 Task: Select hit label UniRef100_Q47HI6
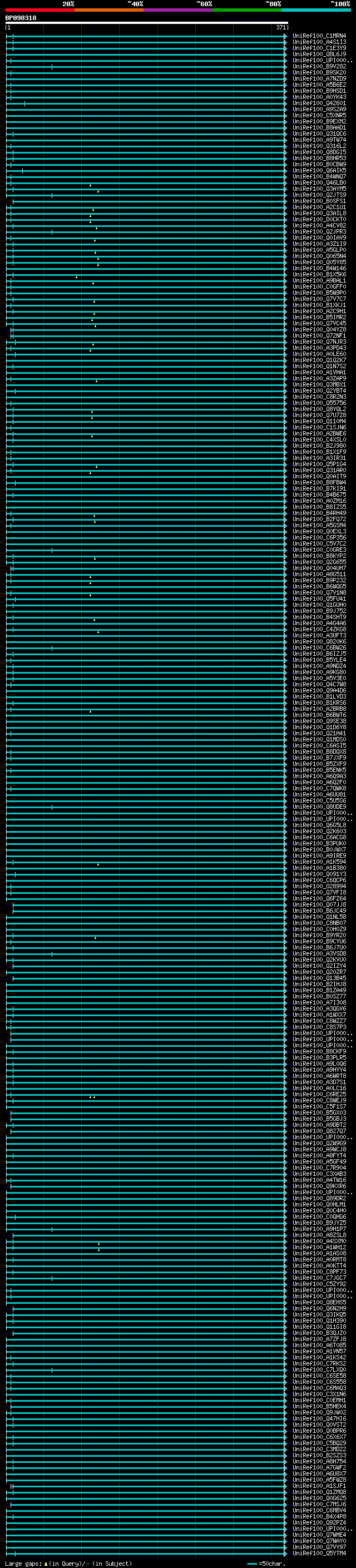[x=319, y=1418]
